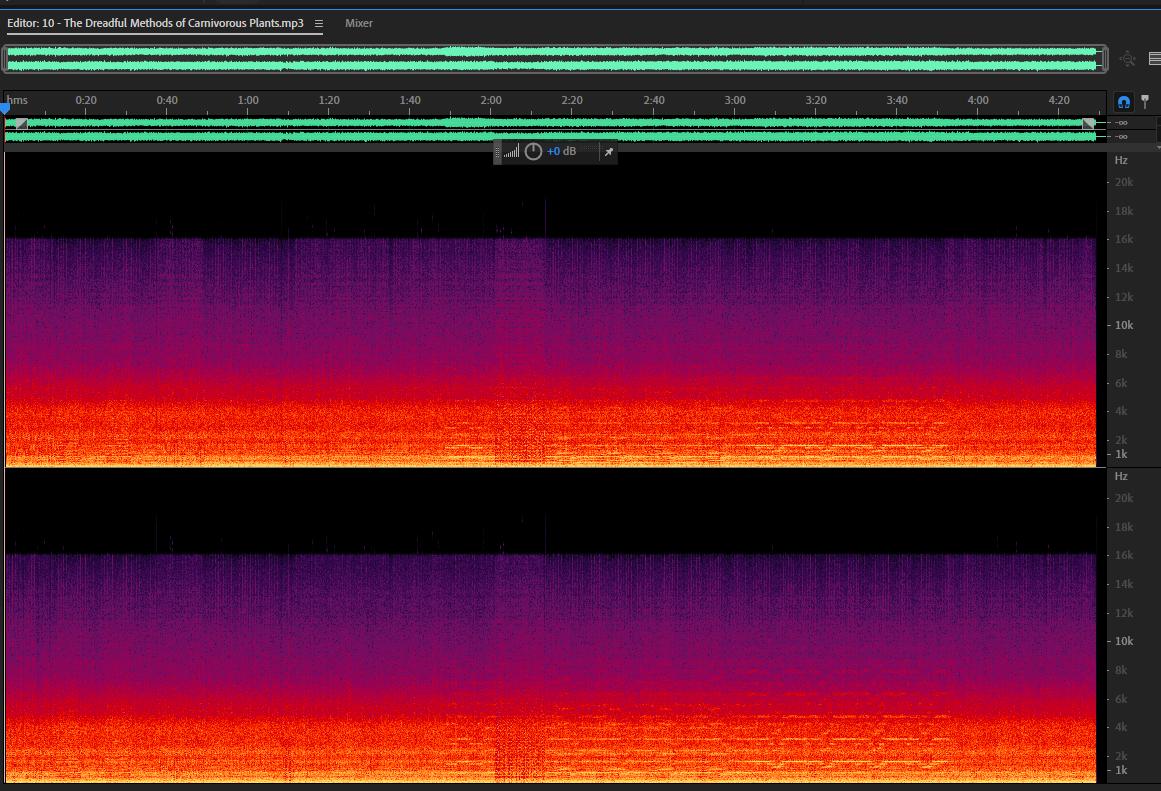Click the 1:00 mark on the timeline ruler

(x=248, y=100)
